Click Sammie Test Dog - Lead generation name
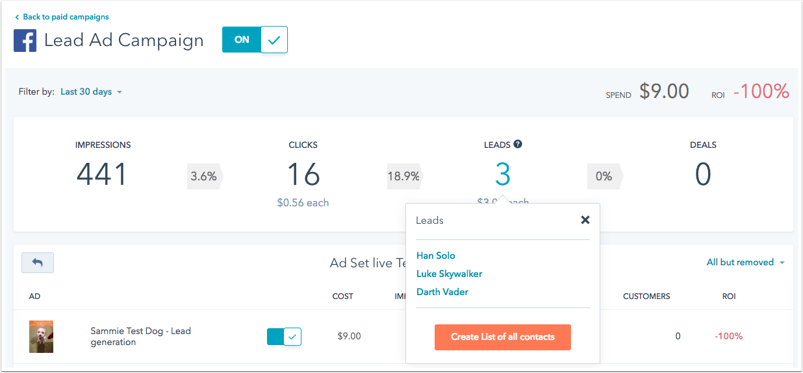The height and width of the screenshot is (373, 803). [141, 337]
